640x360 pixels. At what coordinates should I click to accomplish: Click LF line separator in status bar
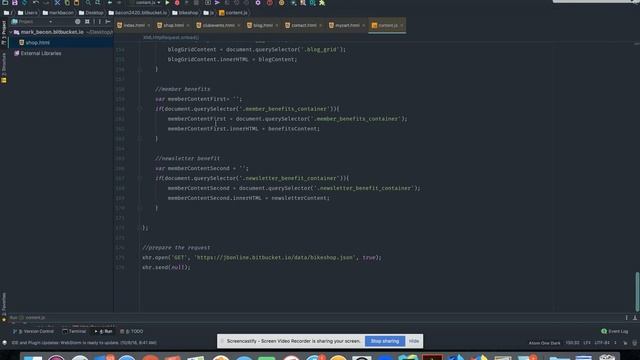coord(587,343)
